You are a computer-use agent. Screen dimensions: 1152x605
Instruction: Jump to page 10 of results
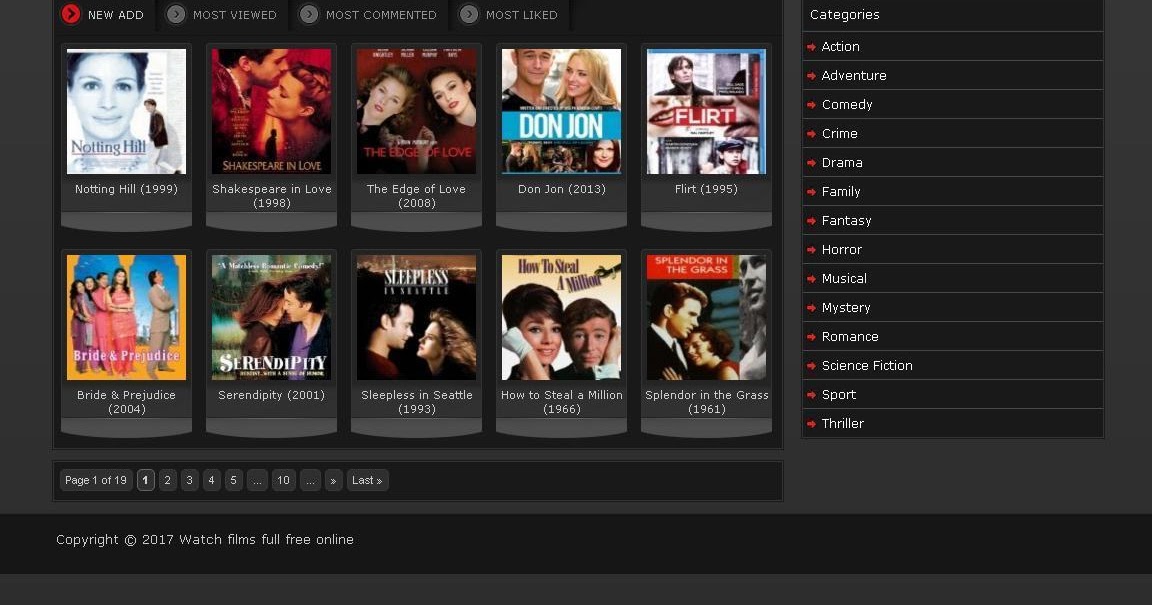[284, 480]
